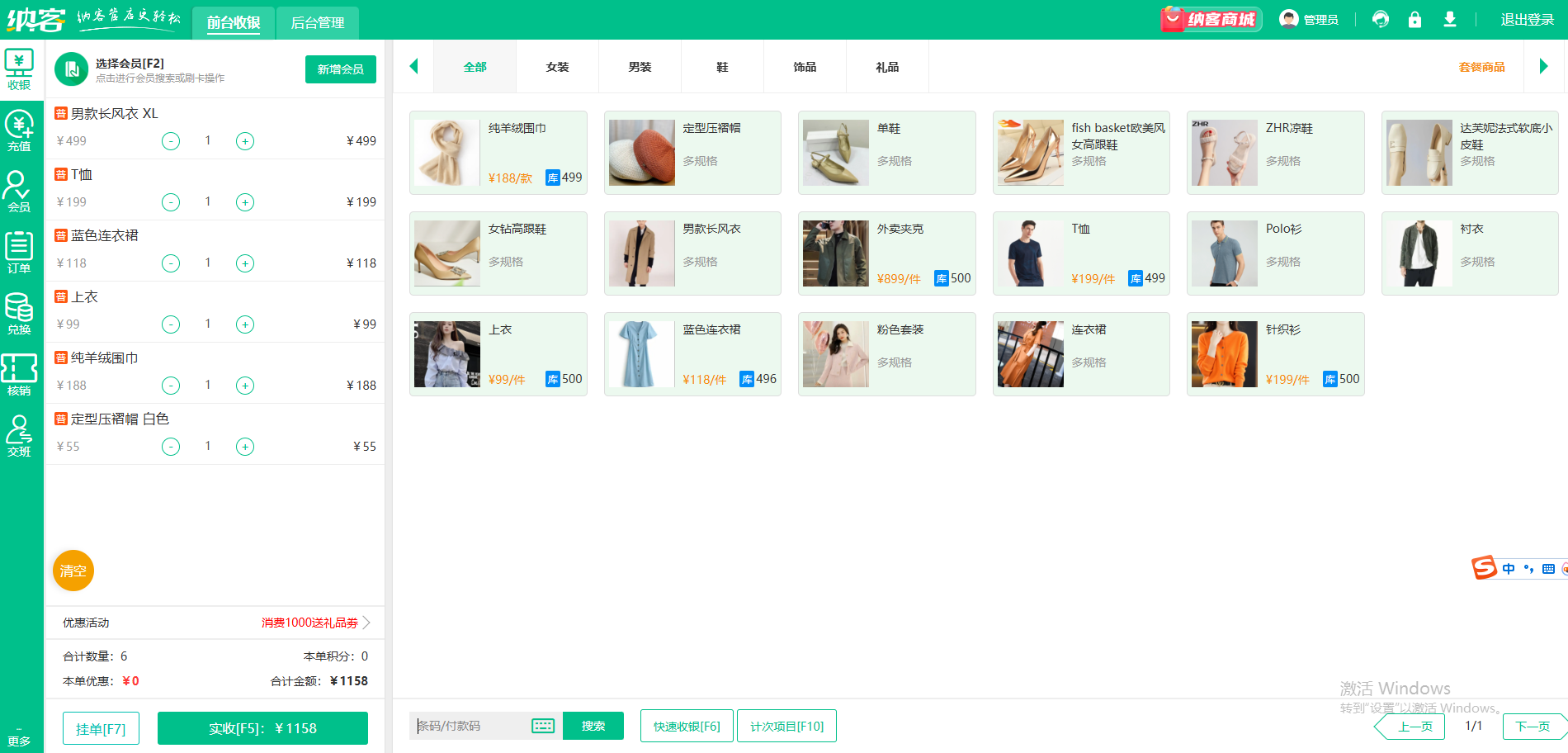This screenshot has width=1568, height=753.
Task: Decrease quantity of 蓝色连衣裙
Action: [x=171, y=263]
